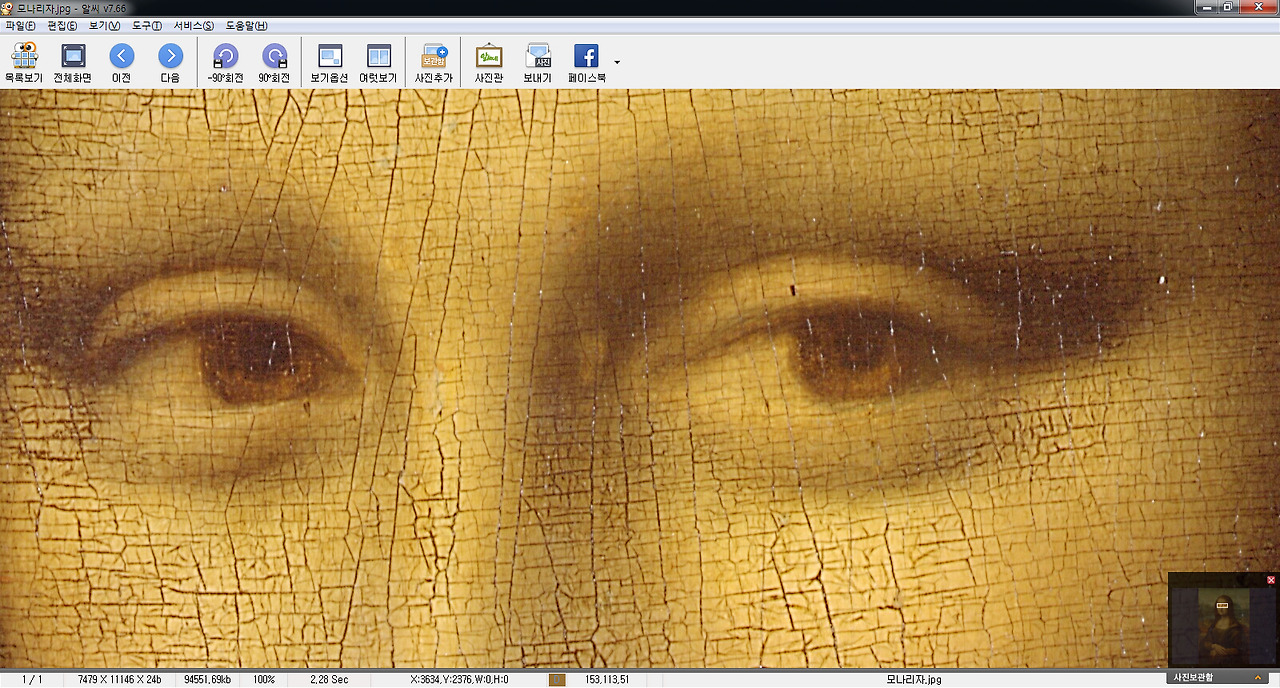Image resolution: width=1280 pixels, height=688 pixels.
Task: Close the navigator preview thumbnail
Action: 1271,580
